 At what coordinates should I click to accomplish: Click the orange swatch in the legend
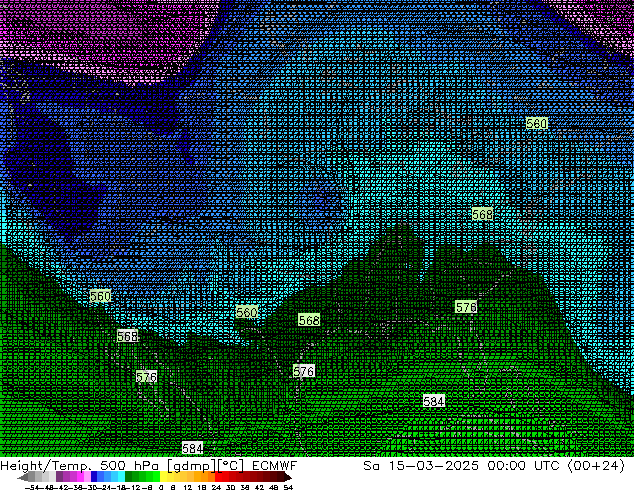[x=198, y=477]
